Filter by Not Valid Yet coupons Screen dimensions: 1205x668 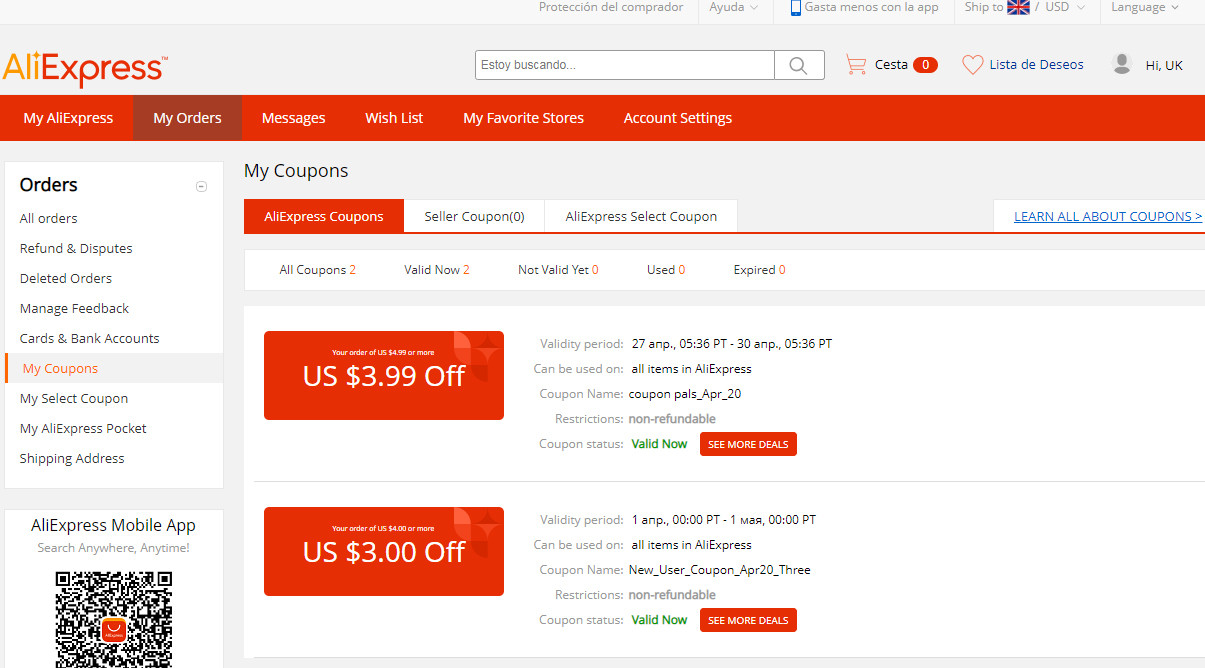click(x=558, y=270)
